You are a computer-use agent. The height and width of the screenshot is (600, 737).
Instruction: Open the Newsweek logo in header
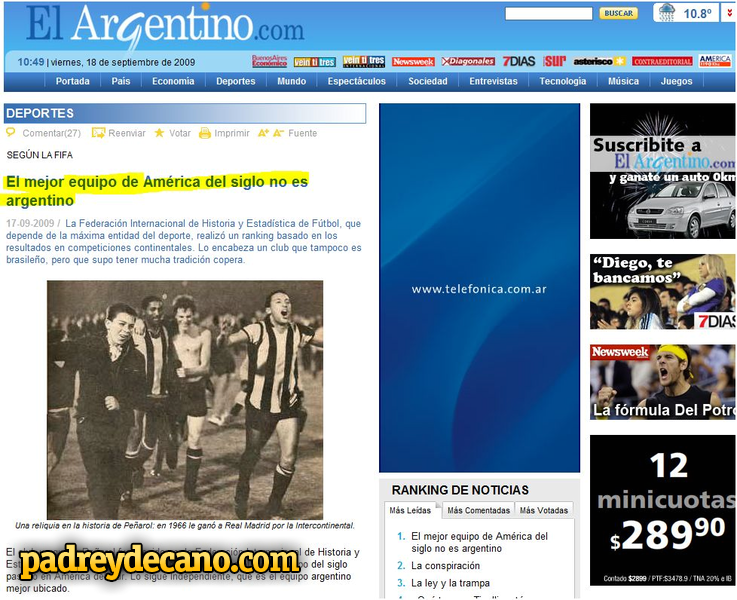pos(413,62)
